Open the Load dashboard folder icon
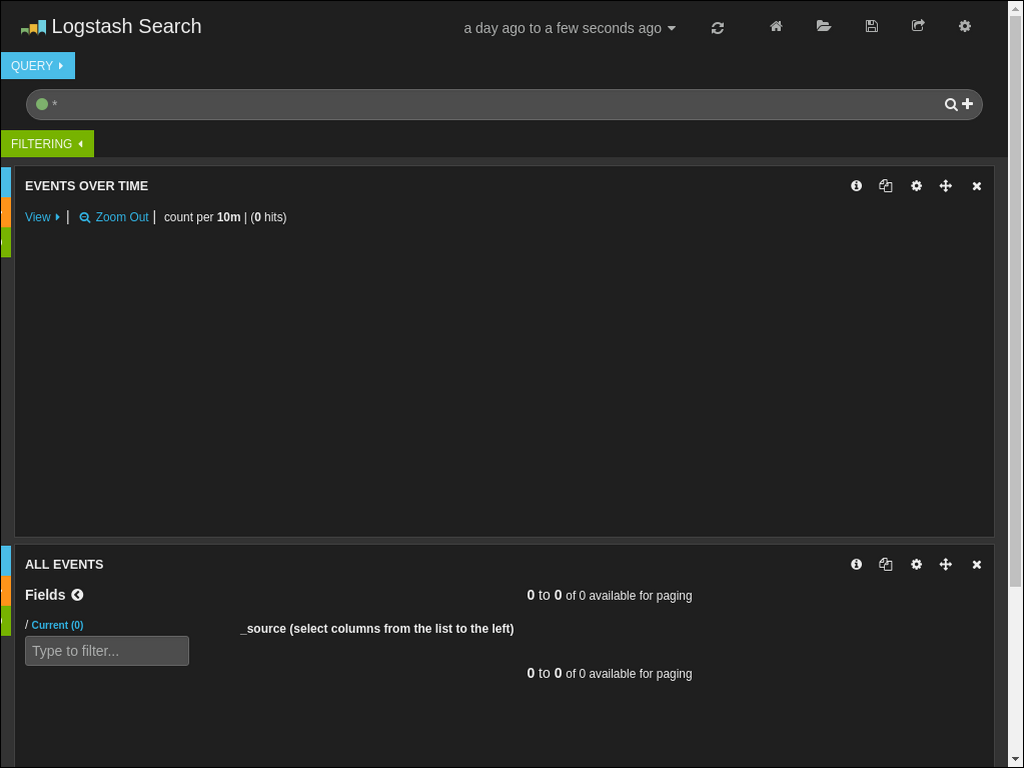This screenshot has height=768, width=1024. tap(824, 26)
